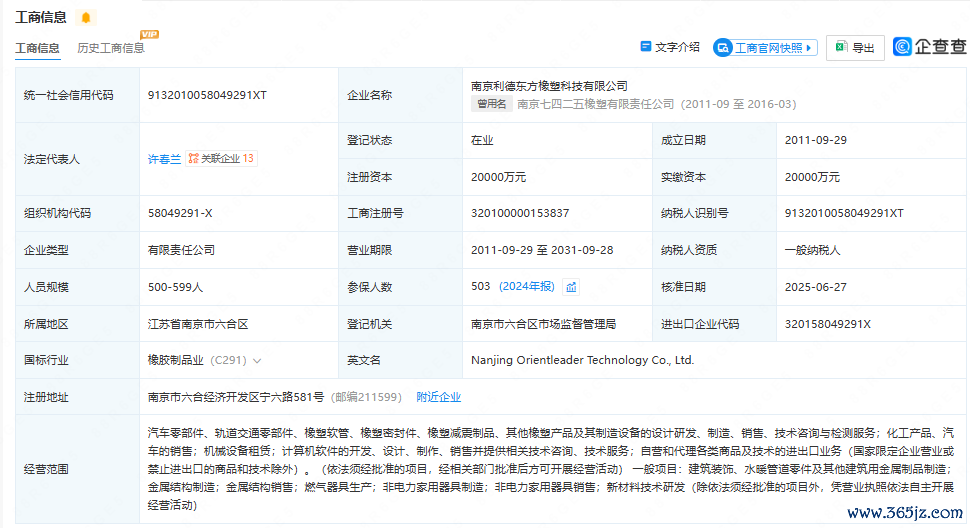Switch to 工商信息 tab
Viewport: 970px width, 528px height.
[x=38, y=48]
